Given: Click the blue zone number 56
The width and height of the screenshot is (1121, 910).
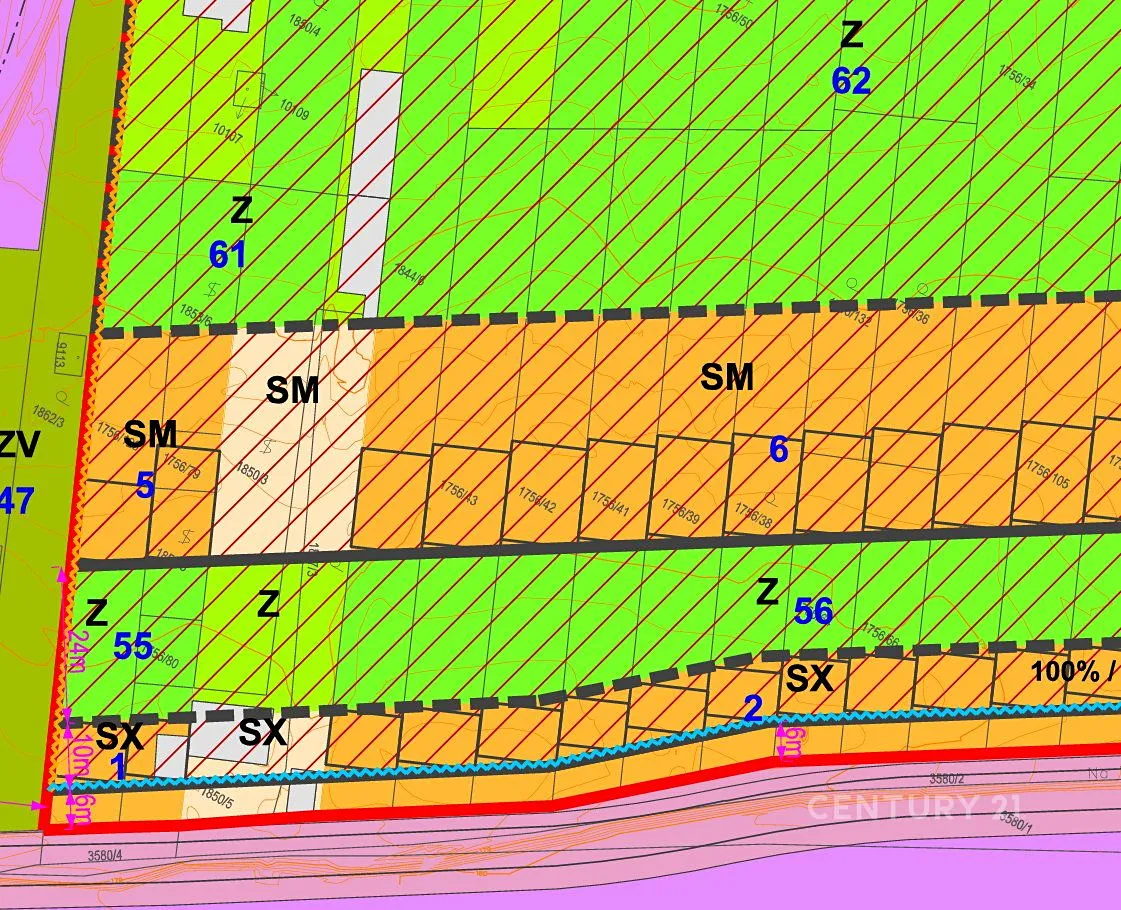Looking at the screenshot, I should click(814, 611).
